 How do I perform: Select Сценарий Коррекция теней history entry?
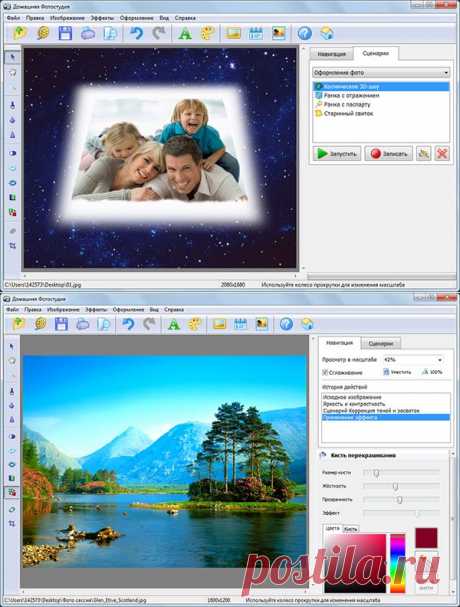[x=386, y=410]
